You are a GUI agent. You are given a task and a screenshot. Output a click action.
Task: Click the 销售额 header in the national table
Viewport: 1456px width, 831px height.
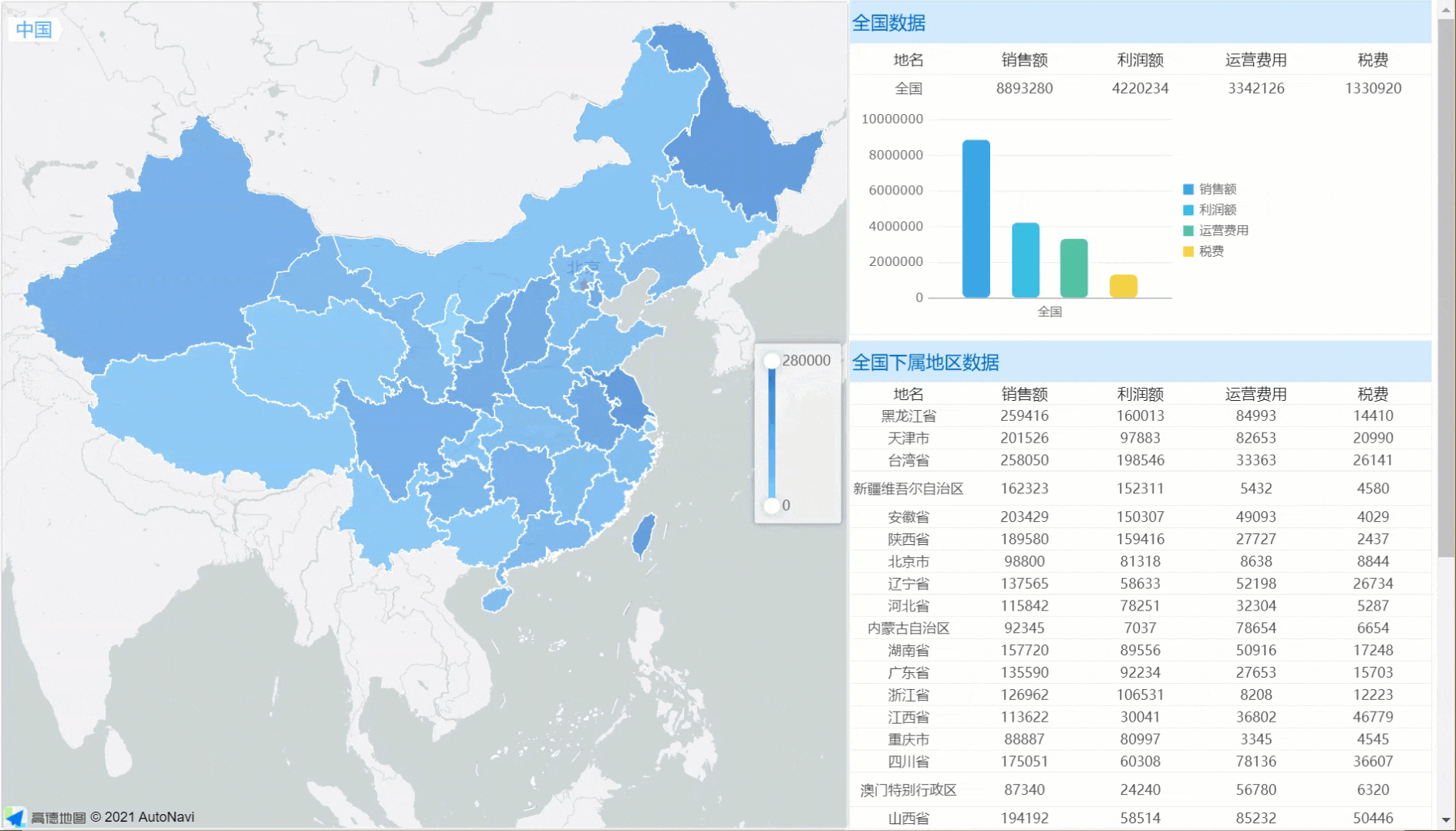(x=1024, y=60)
